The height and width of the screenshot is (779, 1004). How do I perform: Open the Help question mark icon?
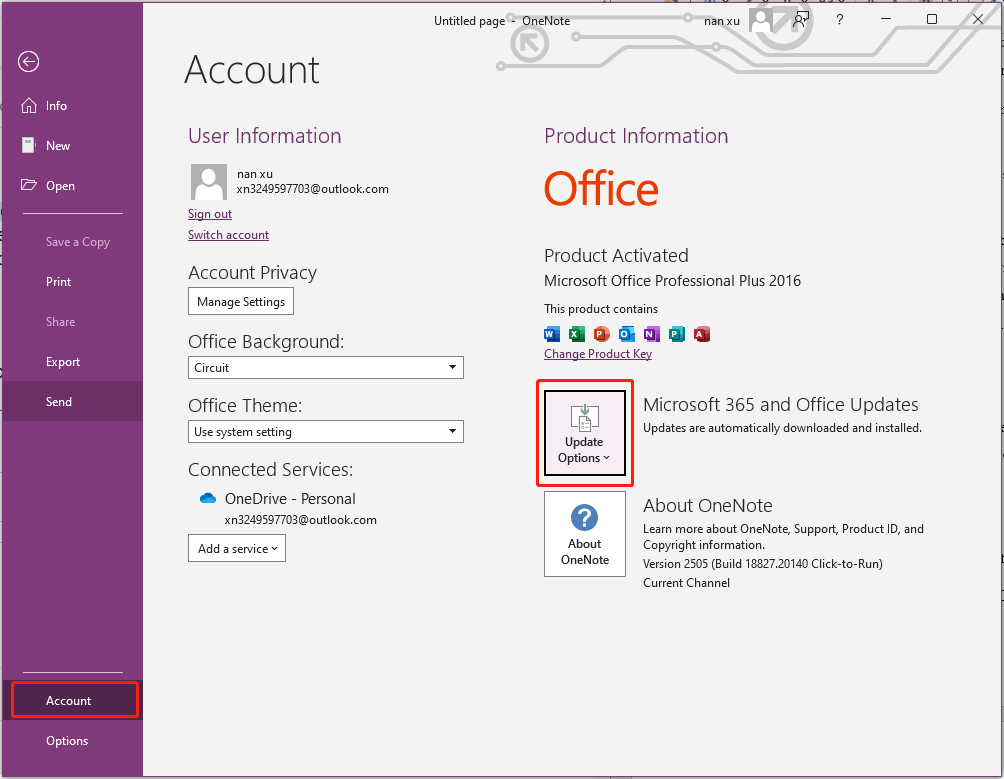[x=840, y=20]
